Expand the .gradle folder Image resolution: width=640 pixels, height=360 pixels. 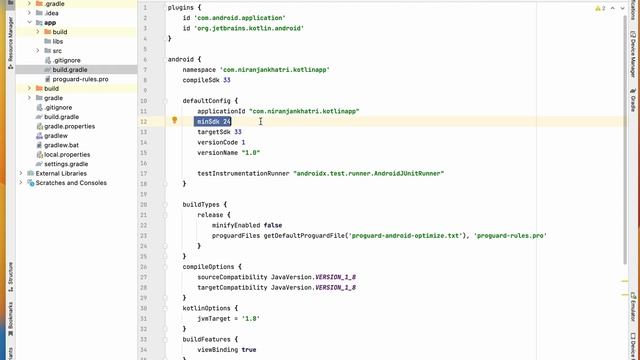pos(29,4)
